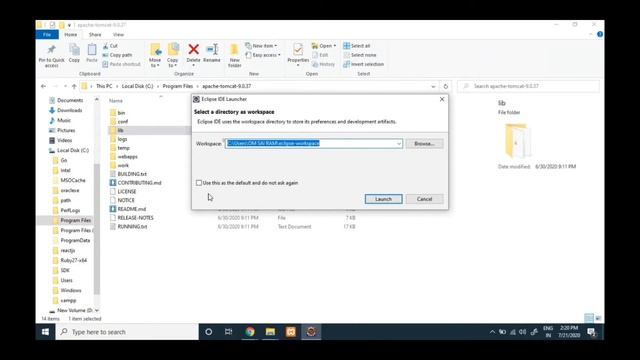Select Paste shortcut in ribbon
The height and width of the screenshot is (360, 640).
click(x=122, y=64)
